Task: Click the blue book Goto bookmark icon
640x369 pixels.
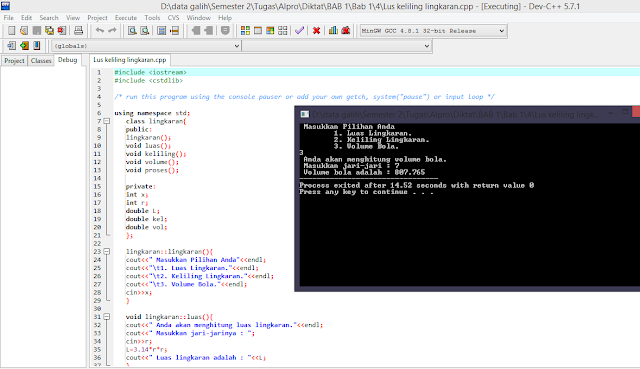Action: 37,46
